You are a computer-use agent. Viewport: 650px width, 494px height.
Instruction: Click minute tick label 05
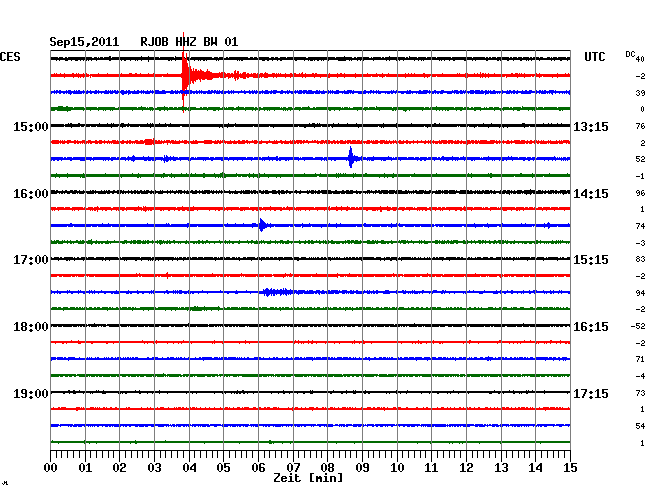pos(223,467)
